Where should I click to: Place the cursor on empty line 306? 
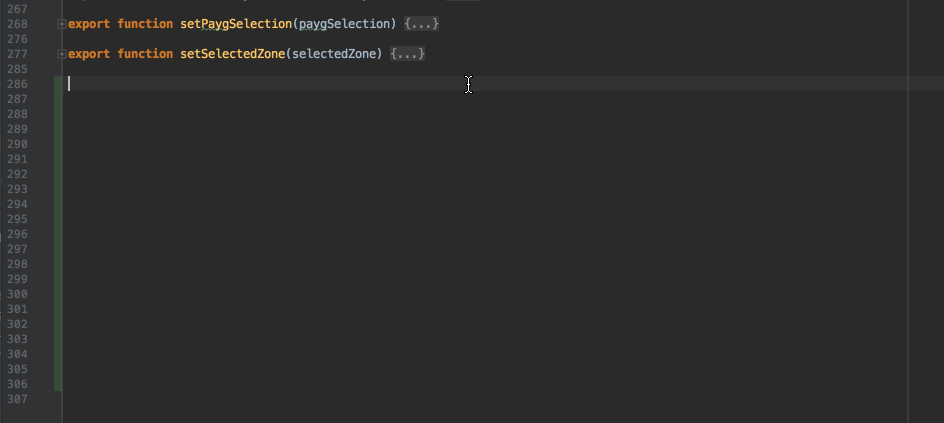click(x=300, y=384)
